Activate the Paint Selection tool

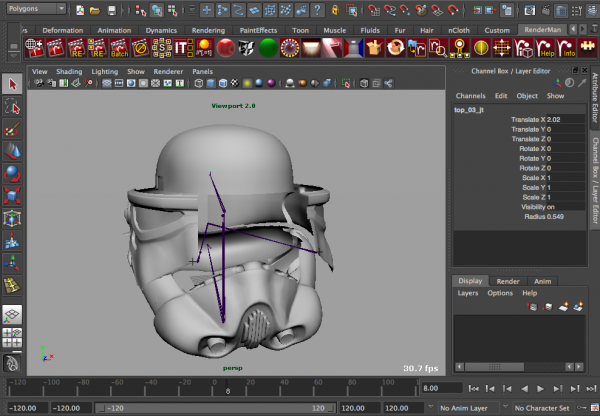(12, 129)
